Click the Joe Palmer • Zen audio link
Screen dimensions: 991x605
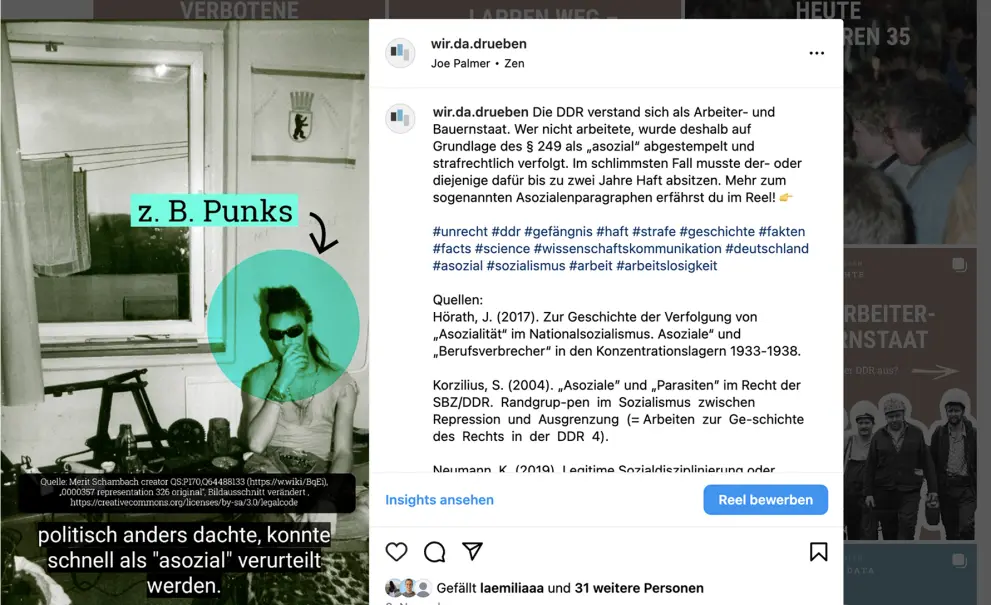point(477,63)
